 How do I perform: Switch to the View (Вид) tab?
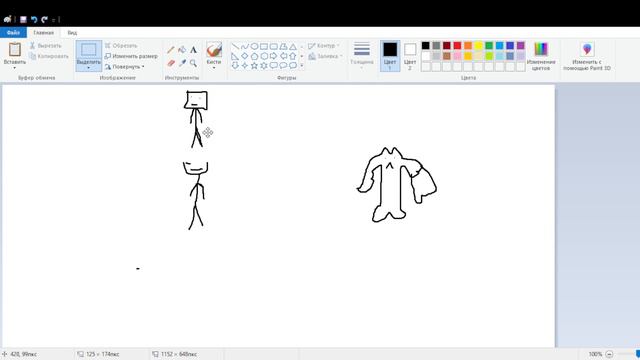tap(72, 33)
